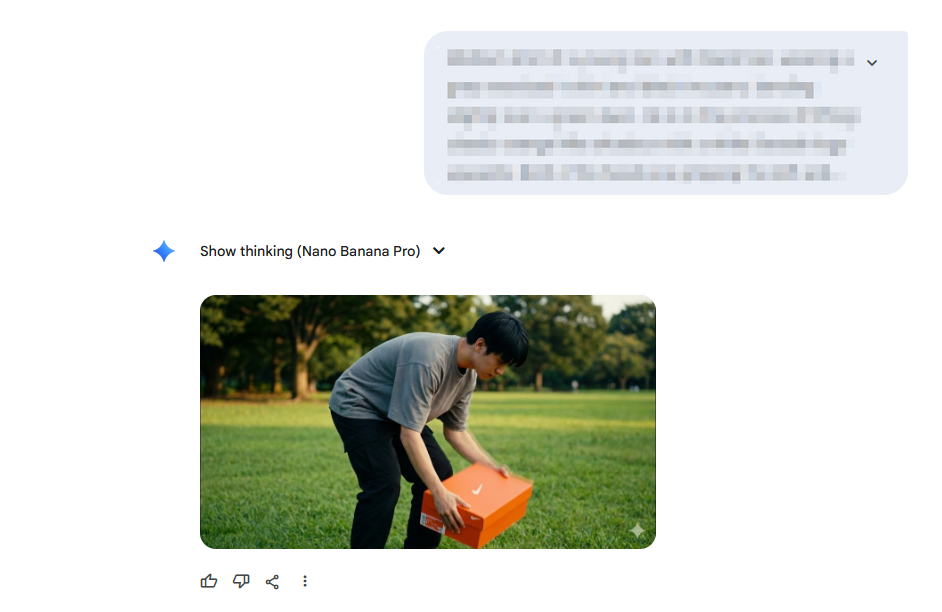Click the blue Gemini sparkle icon
The height and width of the screenshot is (612, 942).
tap(163, 251)
